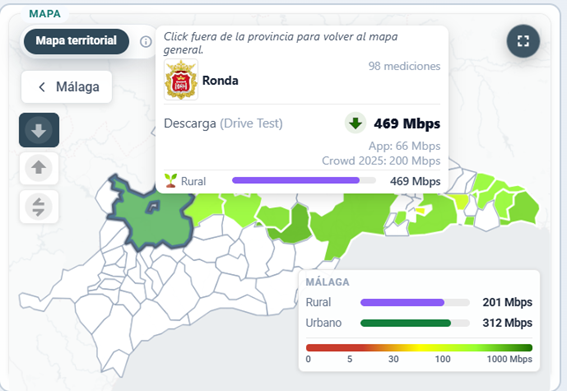Click the MAPA section label
Viewport: 567px width, 391px height.
click(x=45, y=14)
